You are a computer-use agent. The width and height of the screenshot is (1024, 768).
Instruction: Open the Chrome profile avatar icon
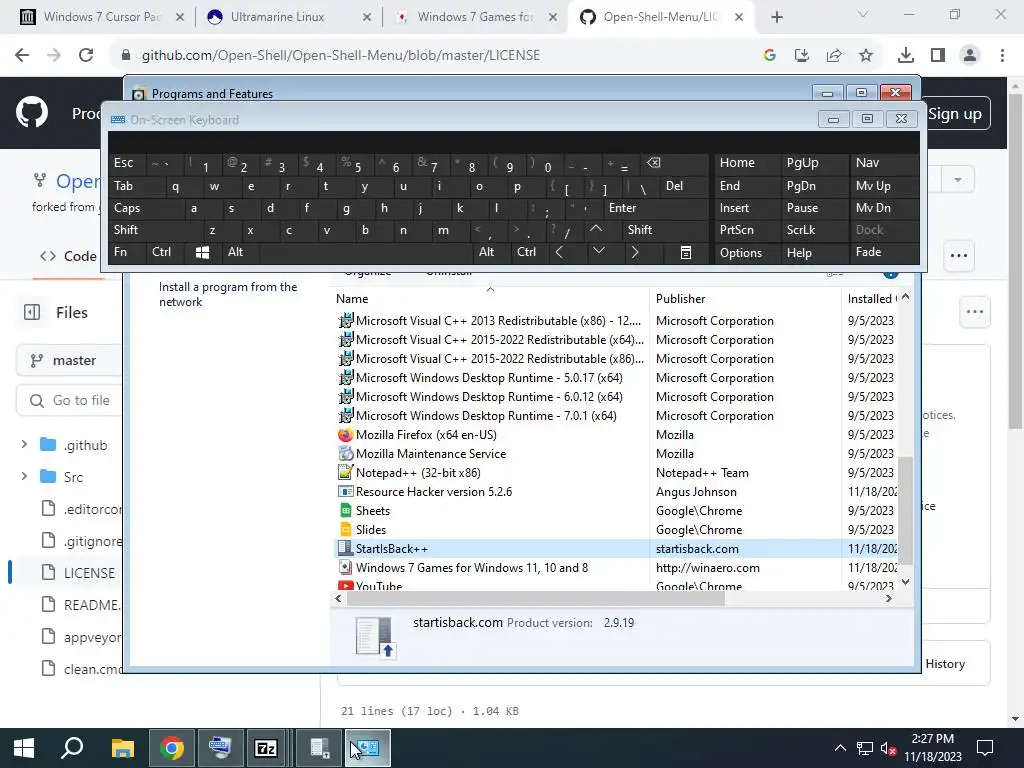pyautogui.click(x=970, y=56)
